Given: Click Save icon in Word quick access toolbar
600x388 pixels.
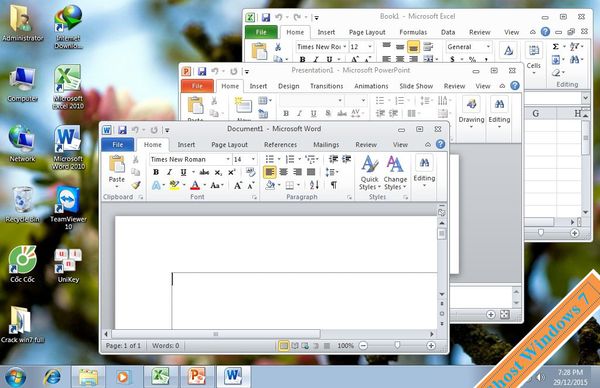Looking at the screenshot, I should coord(122,130).
